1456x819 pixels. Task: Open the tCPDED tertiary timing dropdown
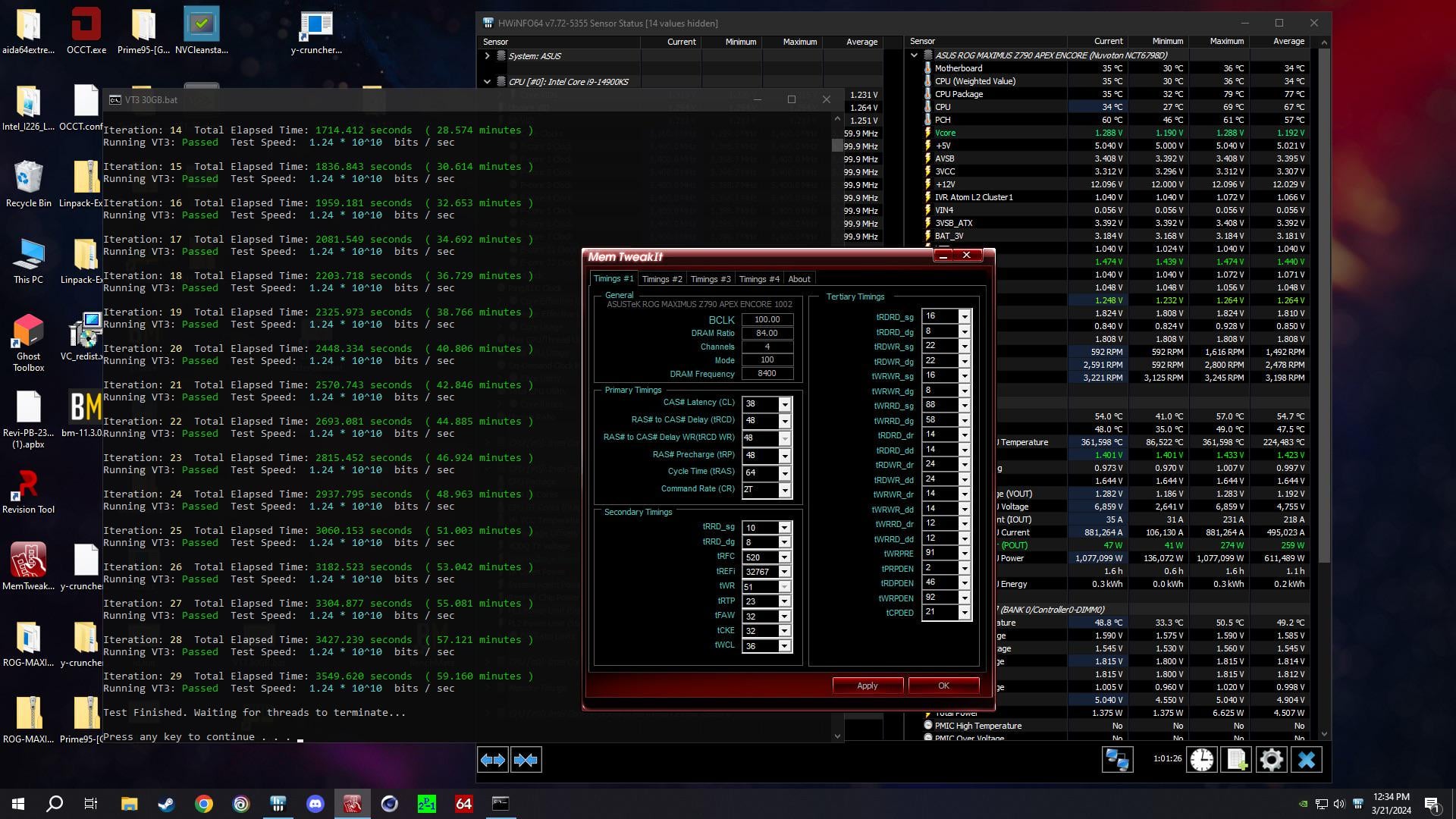[965, 613]
